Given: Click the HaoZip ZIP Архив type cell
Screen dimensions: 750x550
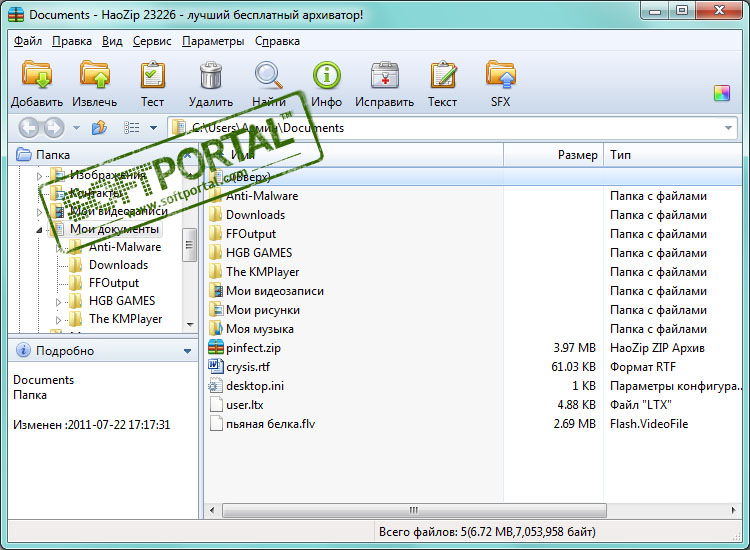Looking at the screenshot, I should (657, 348).
